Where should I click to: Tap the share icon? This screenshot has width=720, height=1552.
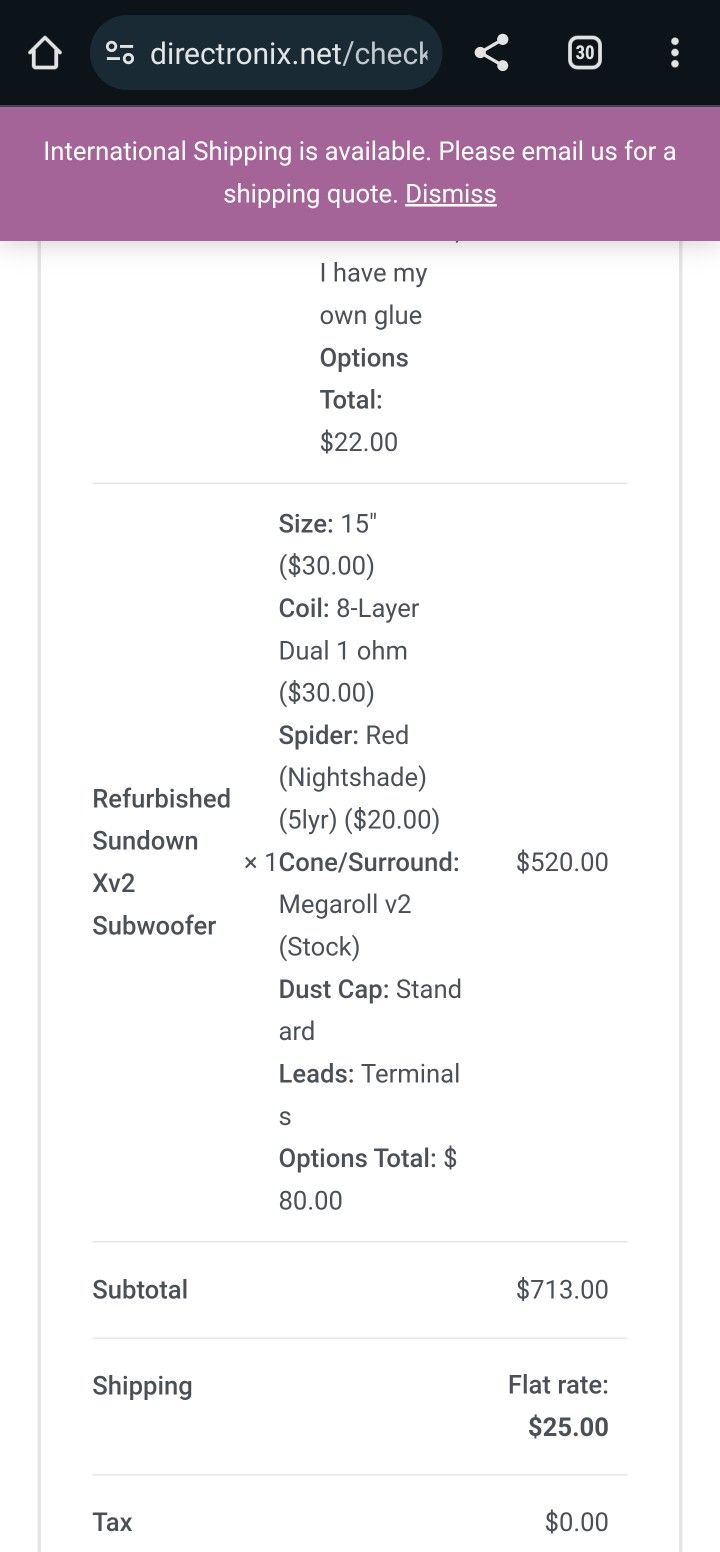tap(491, 53)
